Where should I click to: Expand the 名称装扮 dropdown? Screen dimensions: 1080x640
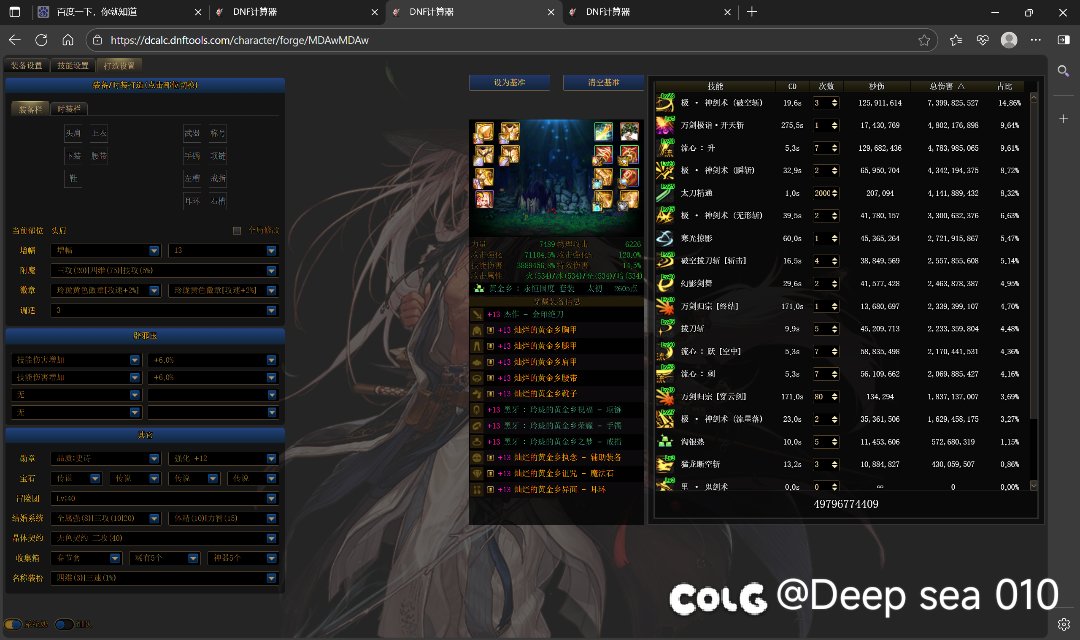coord(165,578)
